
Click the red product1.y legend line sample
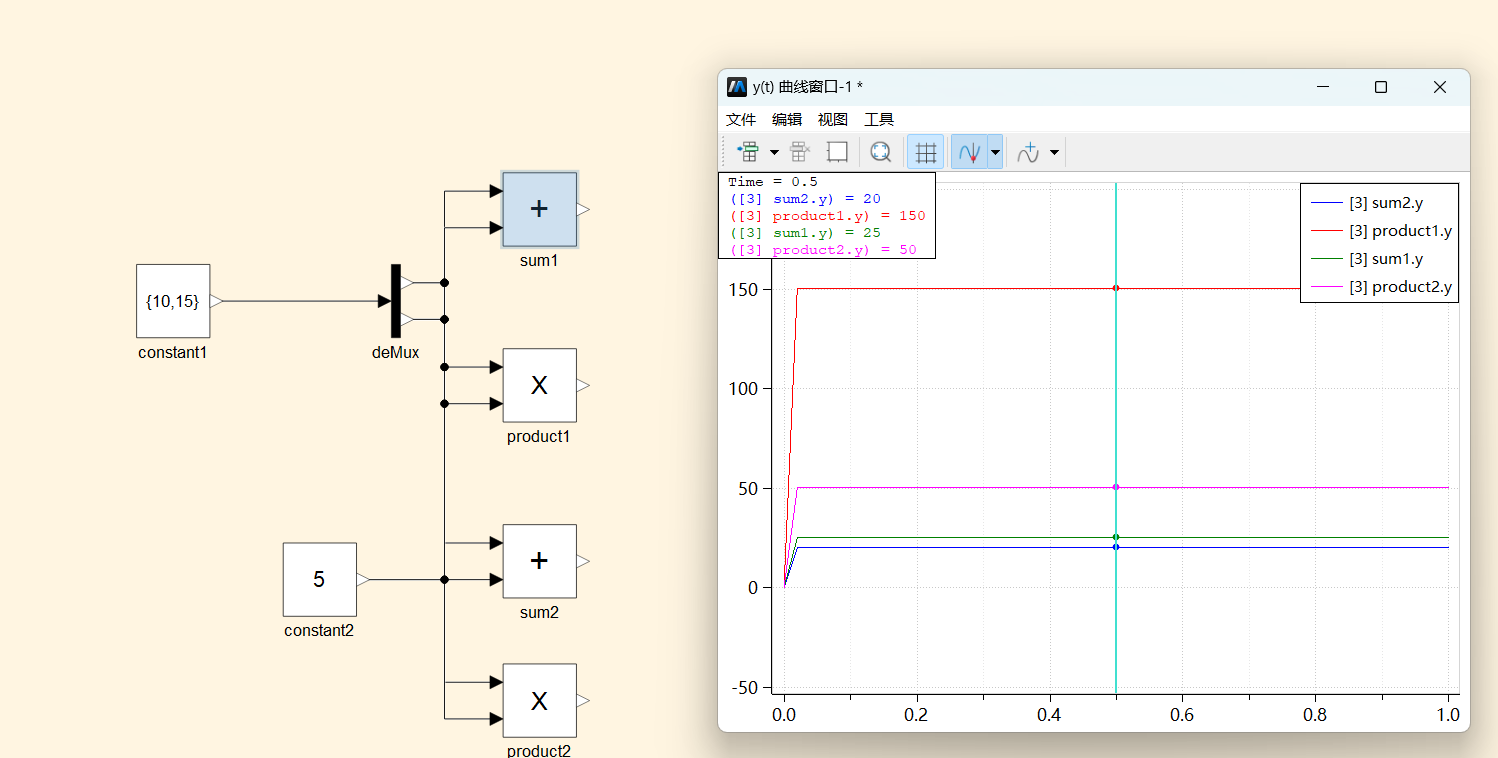click(x=1326, y=231)
